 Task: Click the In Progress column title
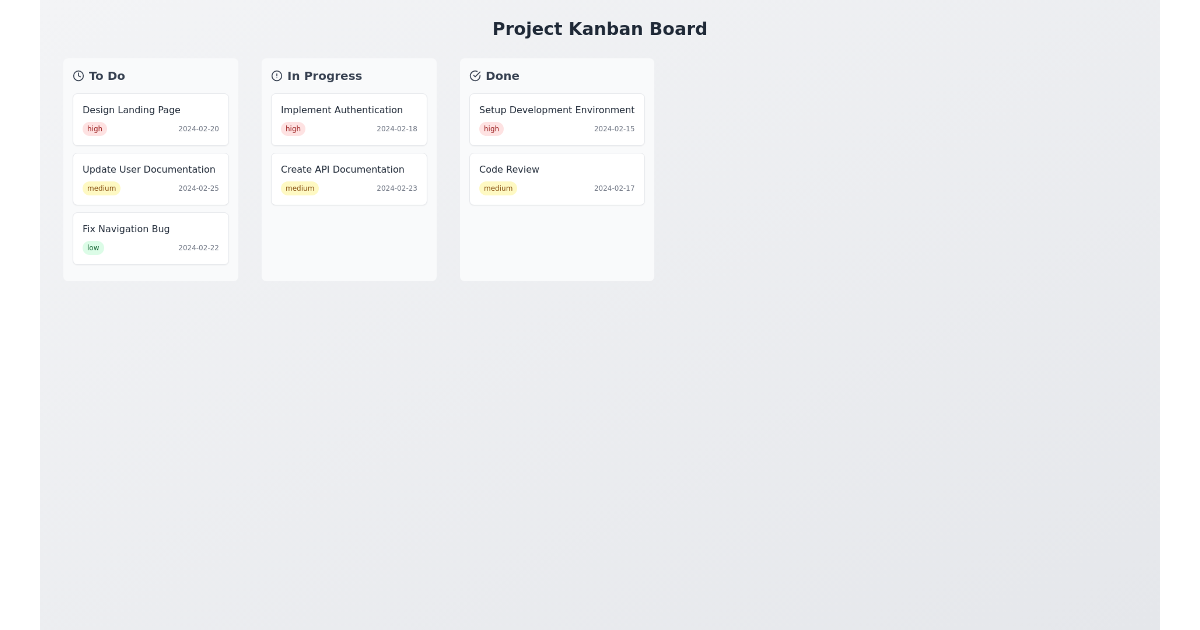324,76
